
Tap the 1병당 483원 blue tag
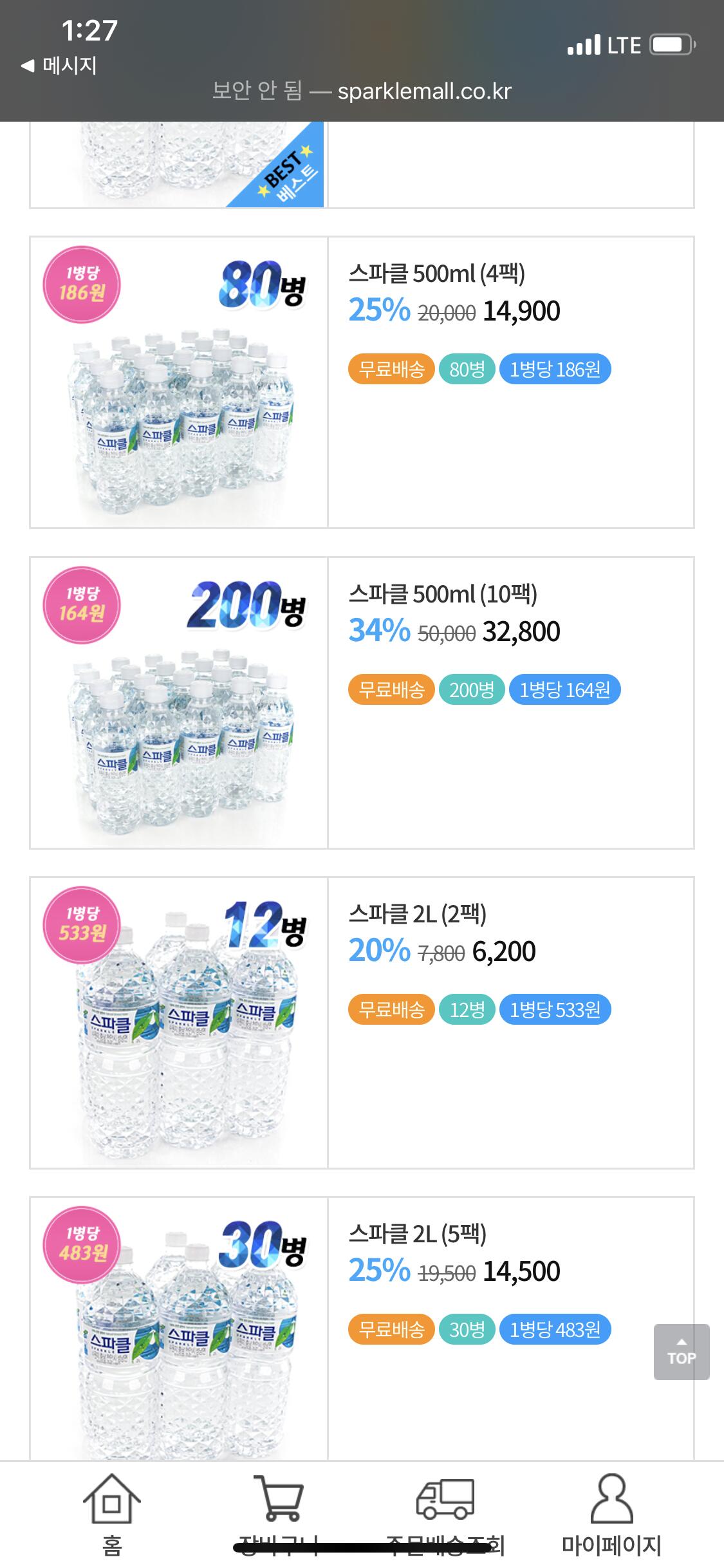pyautogui.click(x=555, y=1329)
